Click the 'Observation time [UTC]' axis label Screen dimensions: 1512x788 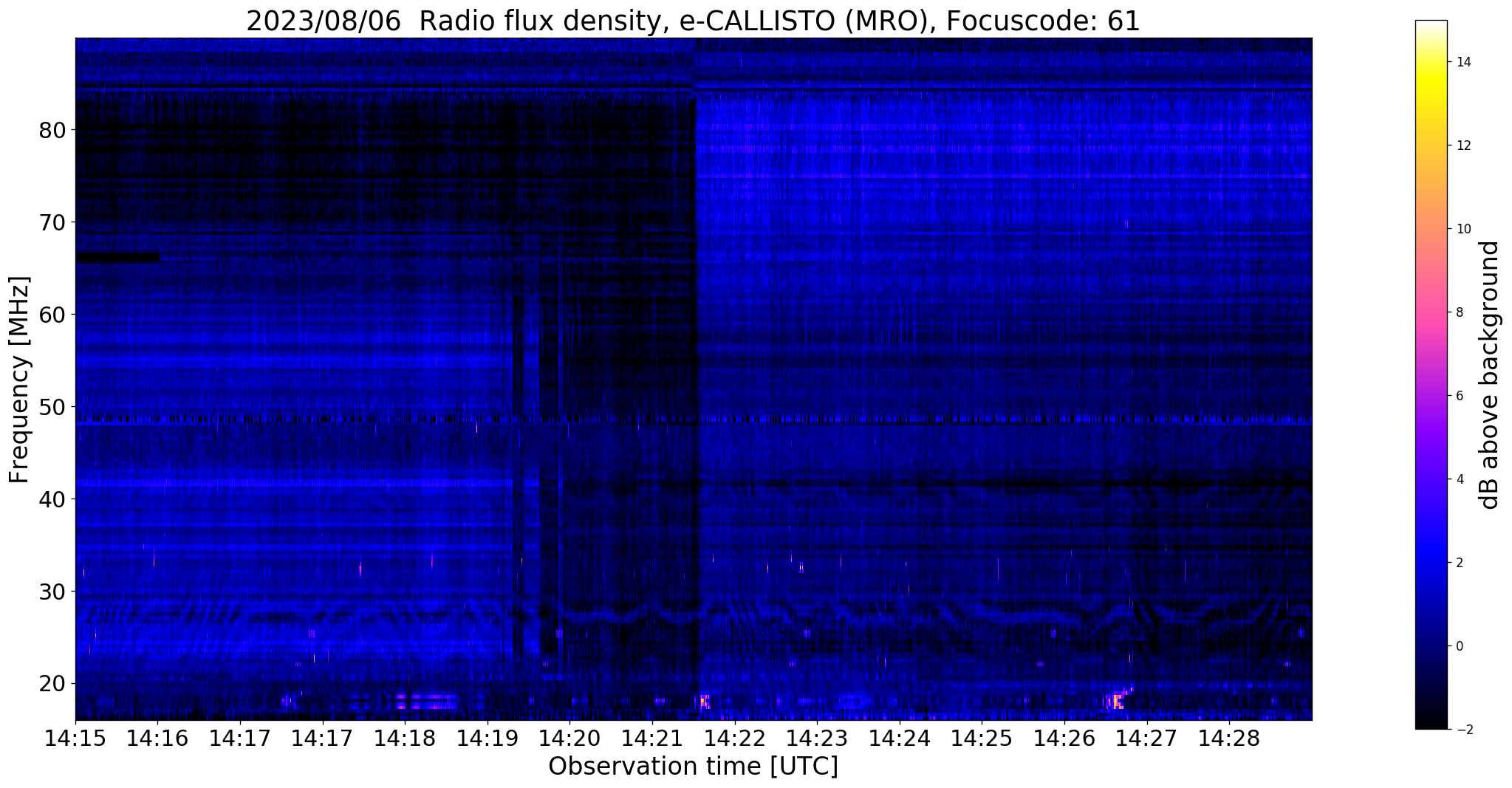(x=693, y=767)
